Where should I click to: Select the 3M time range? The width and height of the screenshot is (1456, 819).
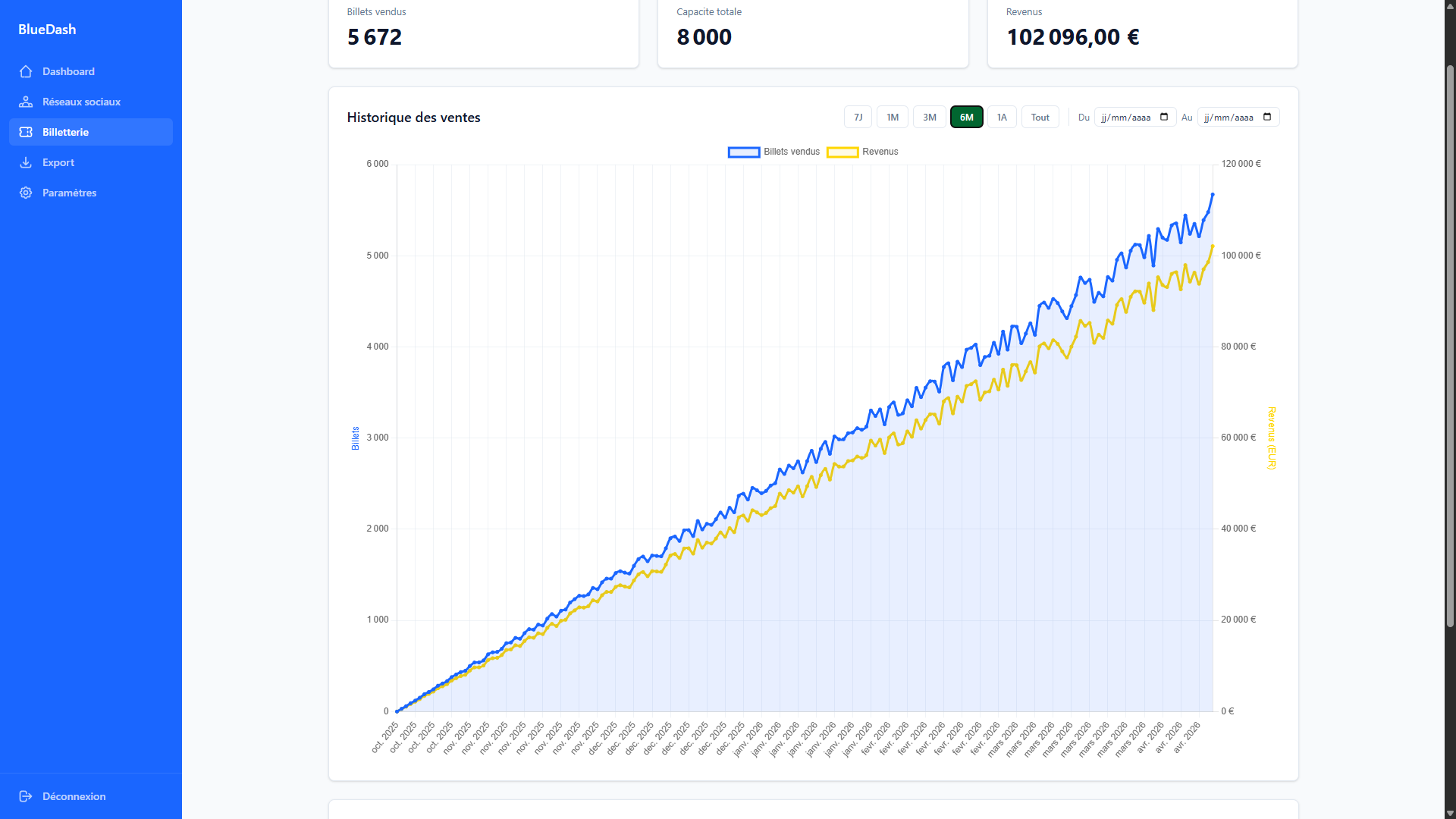(930, 117)
